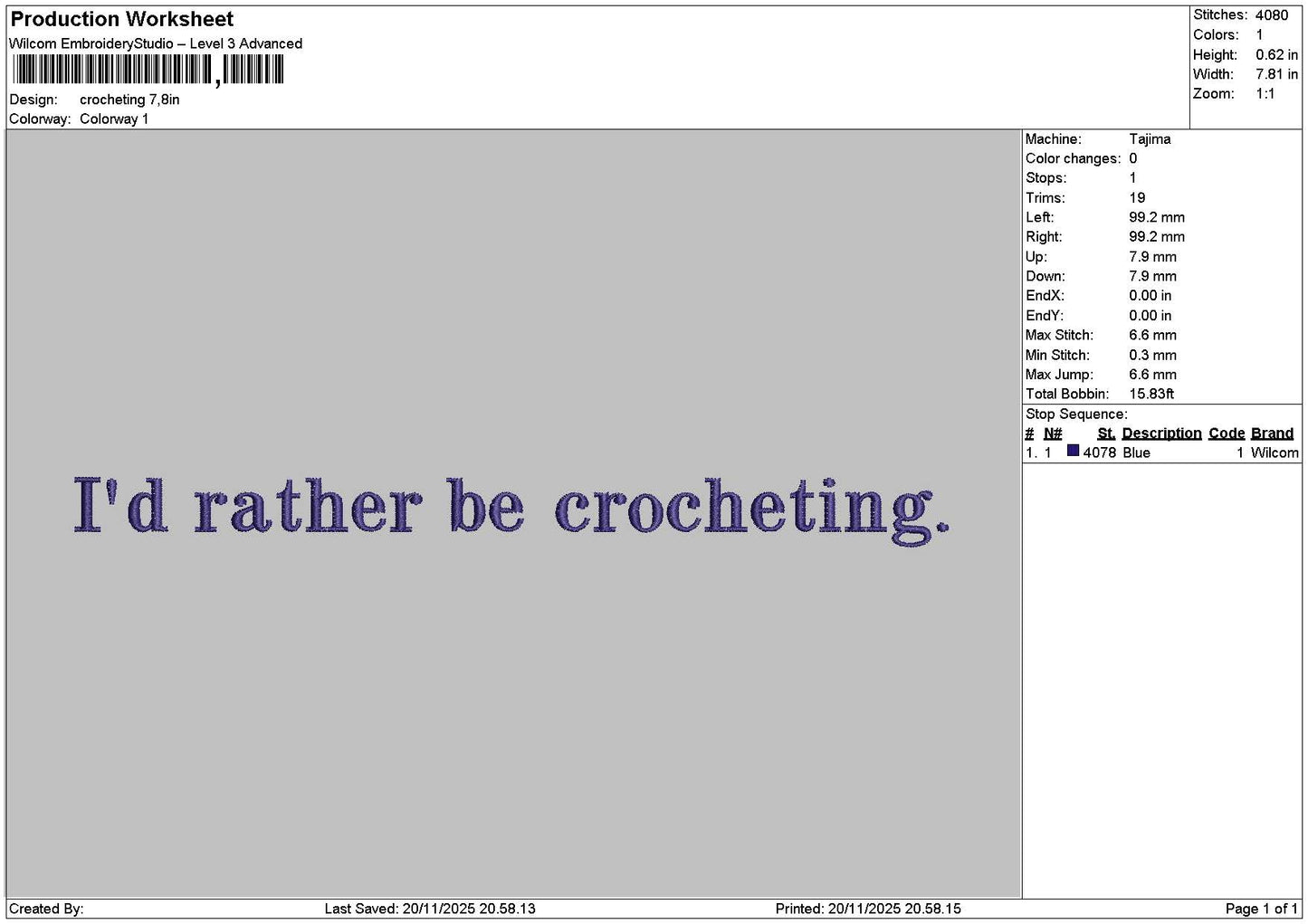Click the Up value '7.9 mm'
This screenshot has width=1308, height=924.
(x=1152, y=257)
